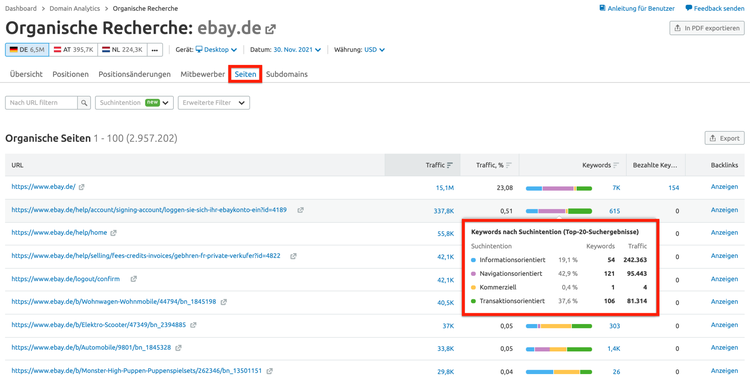Click Export button above table
Viewport: 750px width, 383px height.
tap(725, 138)
